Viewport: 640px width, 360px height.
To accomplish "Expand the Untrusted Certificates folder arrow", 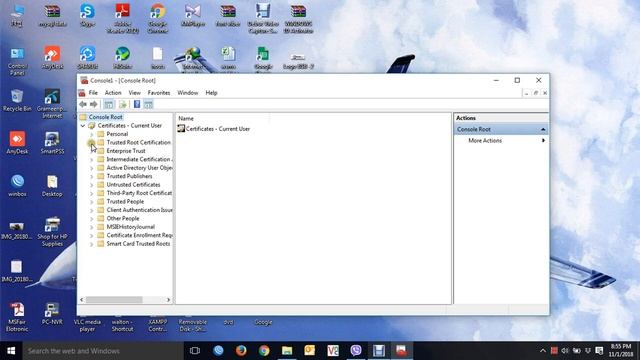I will click(91, 185).
